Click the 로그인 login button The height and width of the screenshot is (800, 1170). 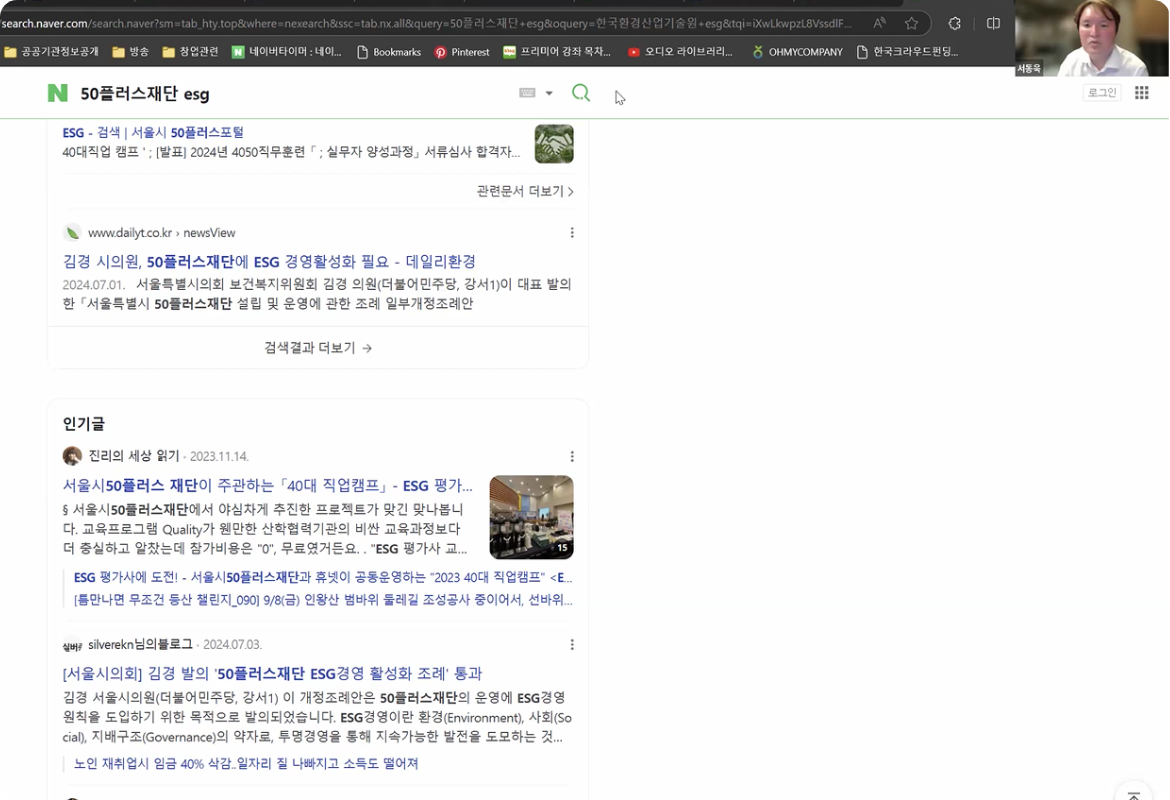1101,93
